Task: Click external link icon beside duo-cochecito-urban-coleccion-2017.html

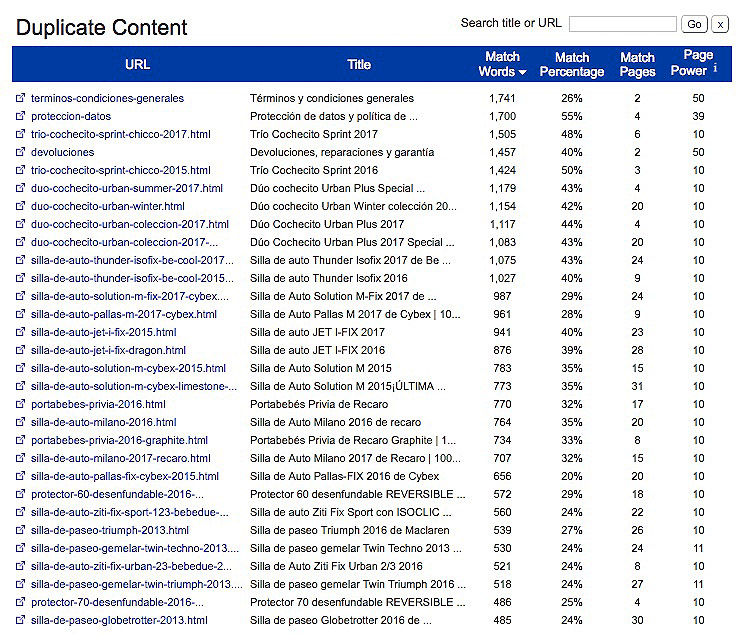Action: (20, 224)
